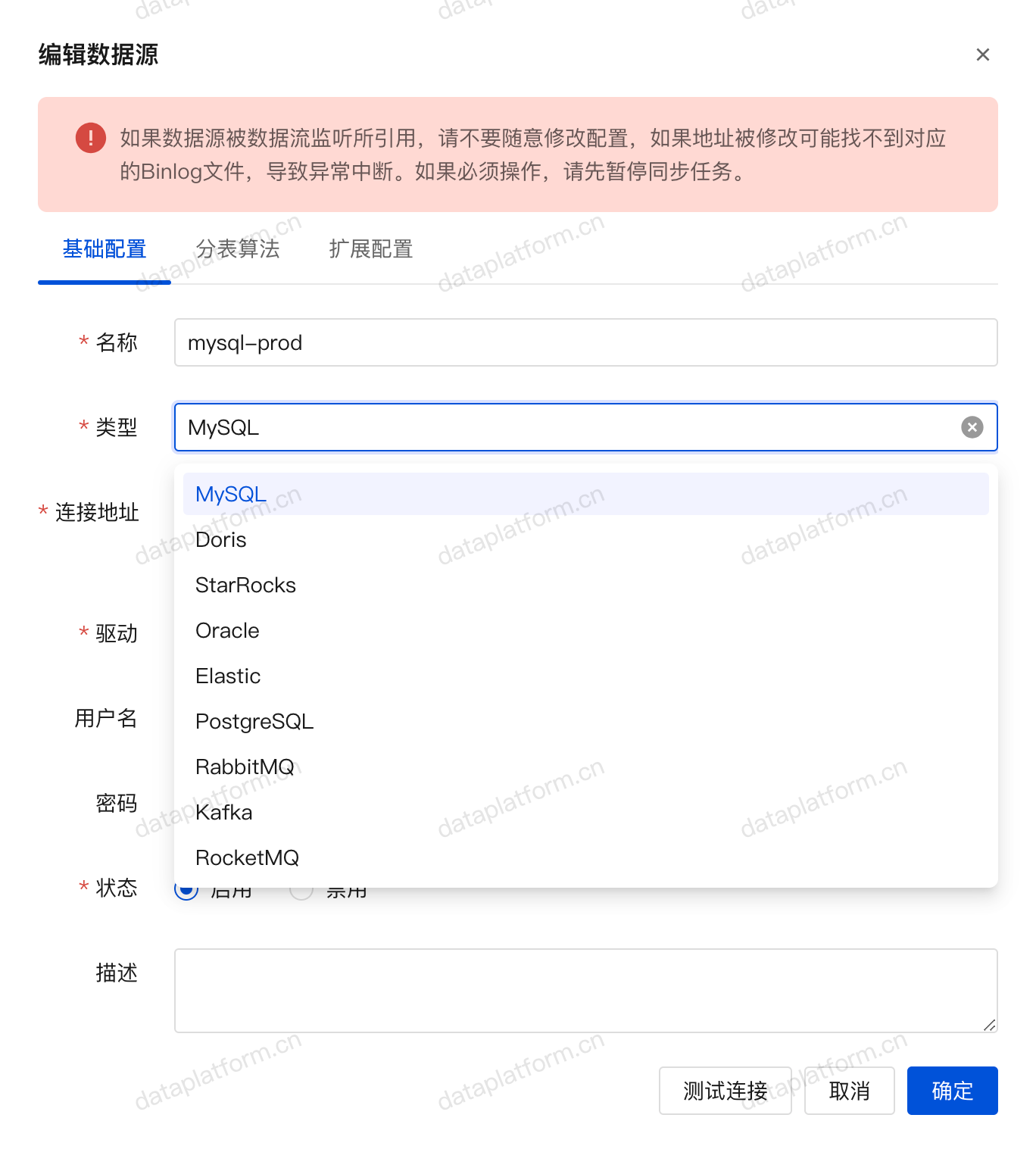Choose MySQL from the type list
The width and height of the screenshot is (1036, 1171).
230,494
